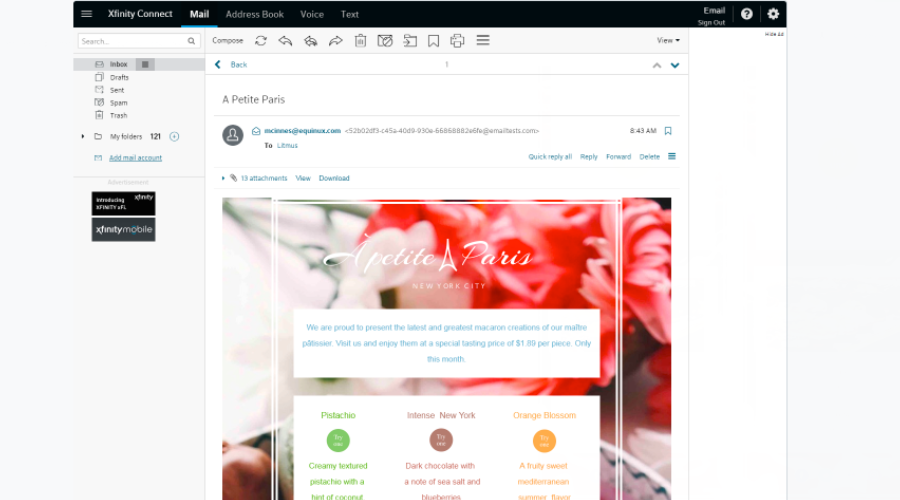900x500 pixels.
Task: Click sender address mcinnes@equinux.com
Action: 302,131
